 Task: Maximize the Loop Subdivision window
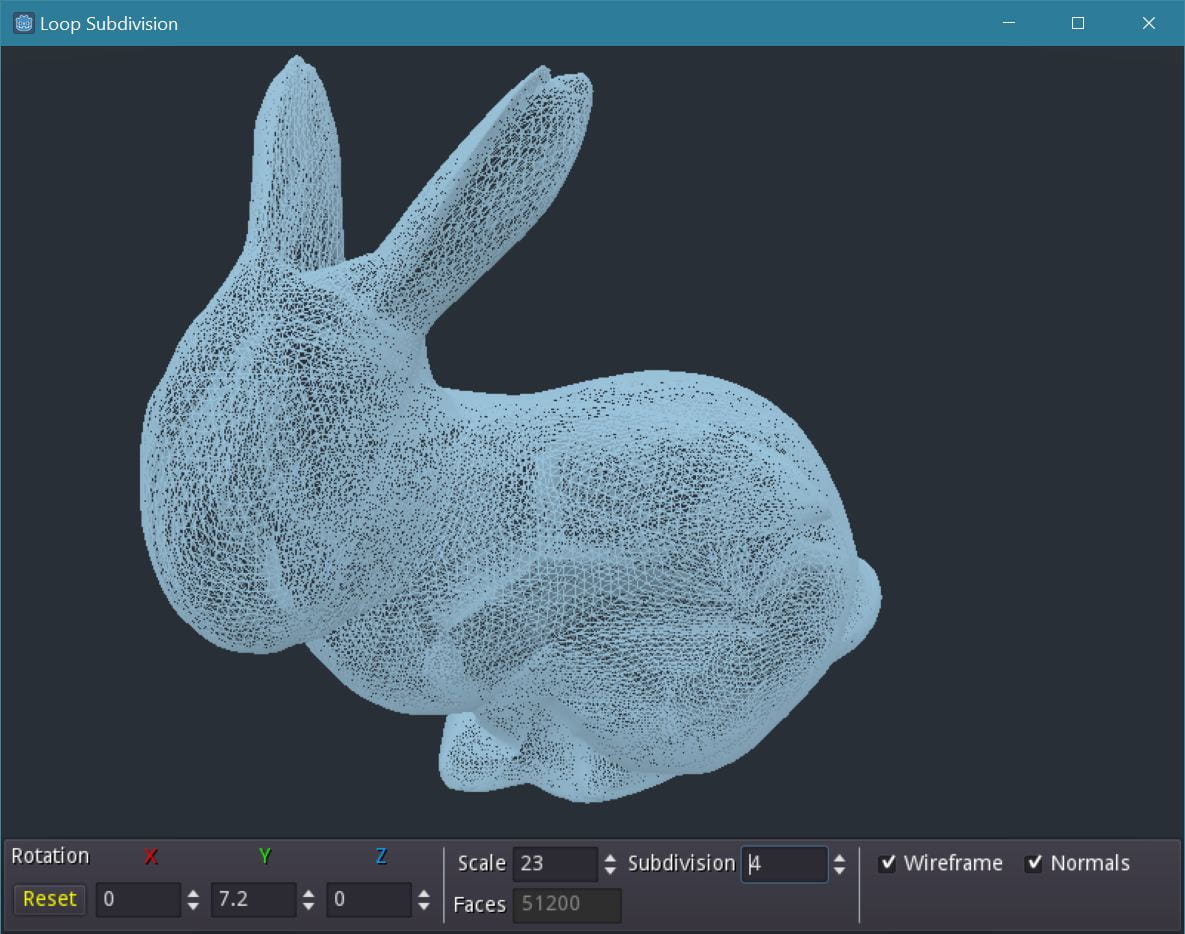(x=1078, y=23)
